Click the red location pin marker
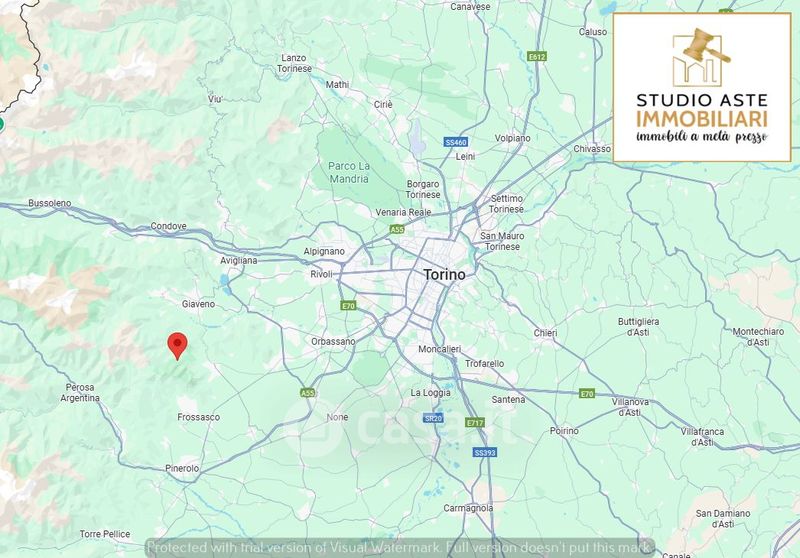The image size is (800, 558). (178, 346)
